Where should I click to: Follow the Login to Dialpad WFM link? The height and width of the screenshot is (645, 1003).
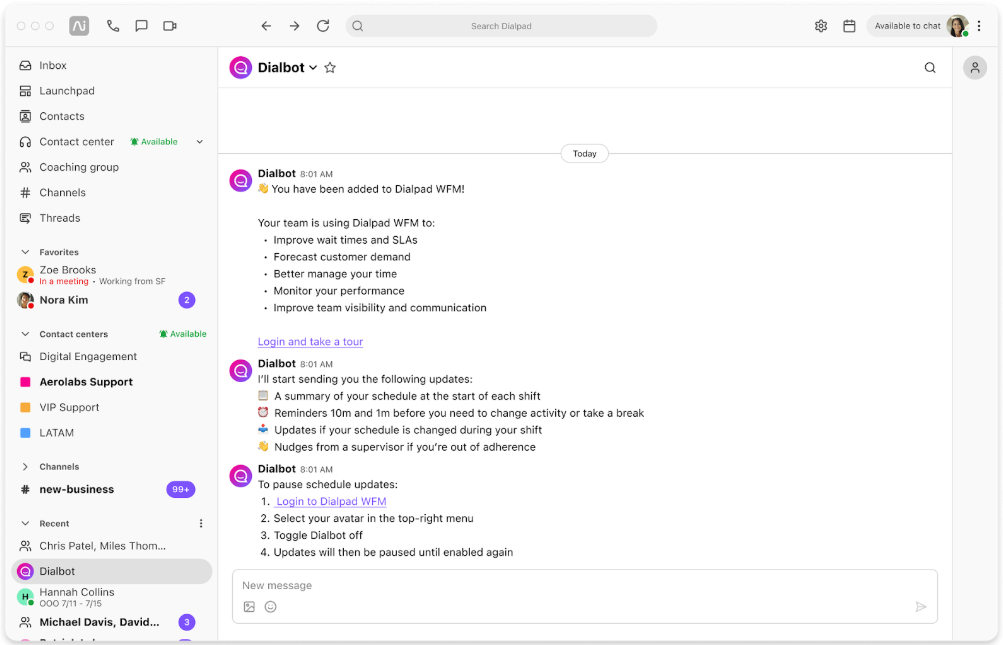(331, 502)
